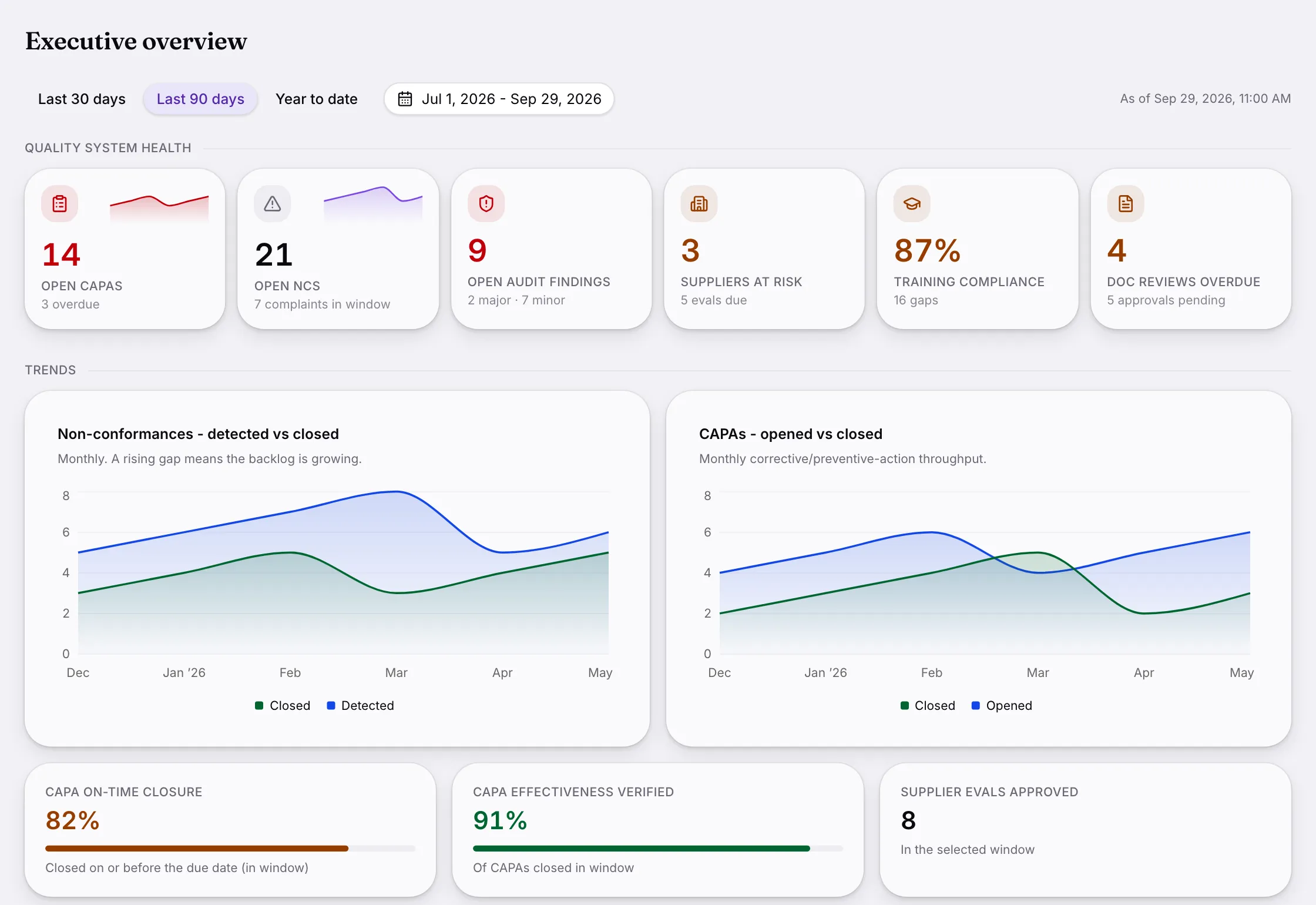Open the 87% Training Compliance value
The height and width of the screenshot is (905, 1316).
[x=927, y=250]
